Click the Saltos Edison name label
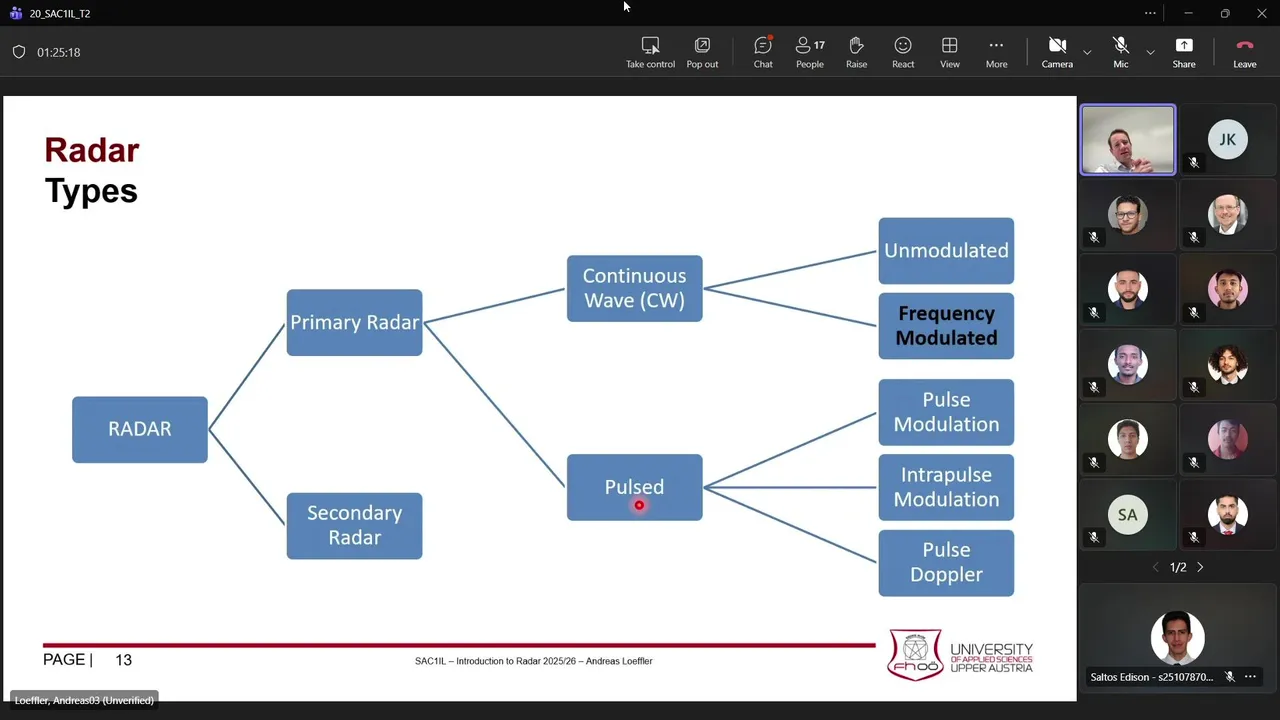Viewport: 1280px width, 720px height. [x=1151, y=677]
